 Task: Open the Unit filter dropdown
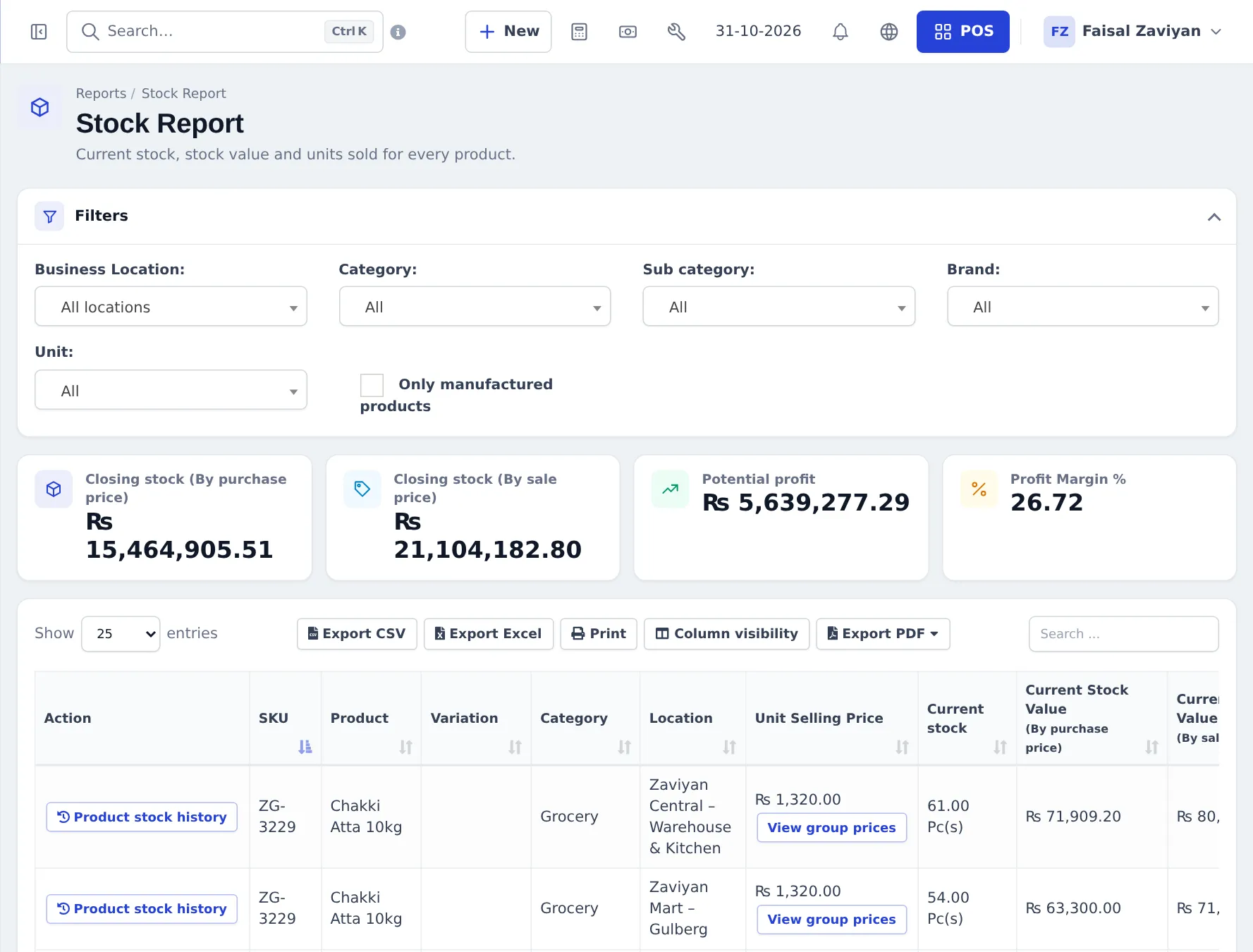[x=171, y=390]
